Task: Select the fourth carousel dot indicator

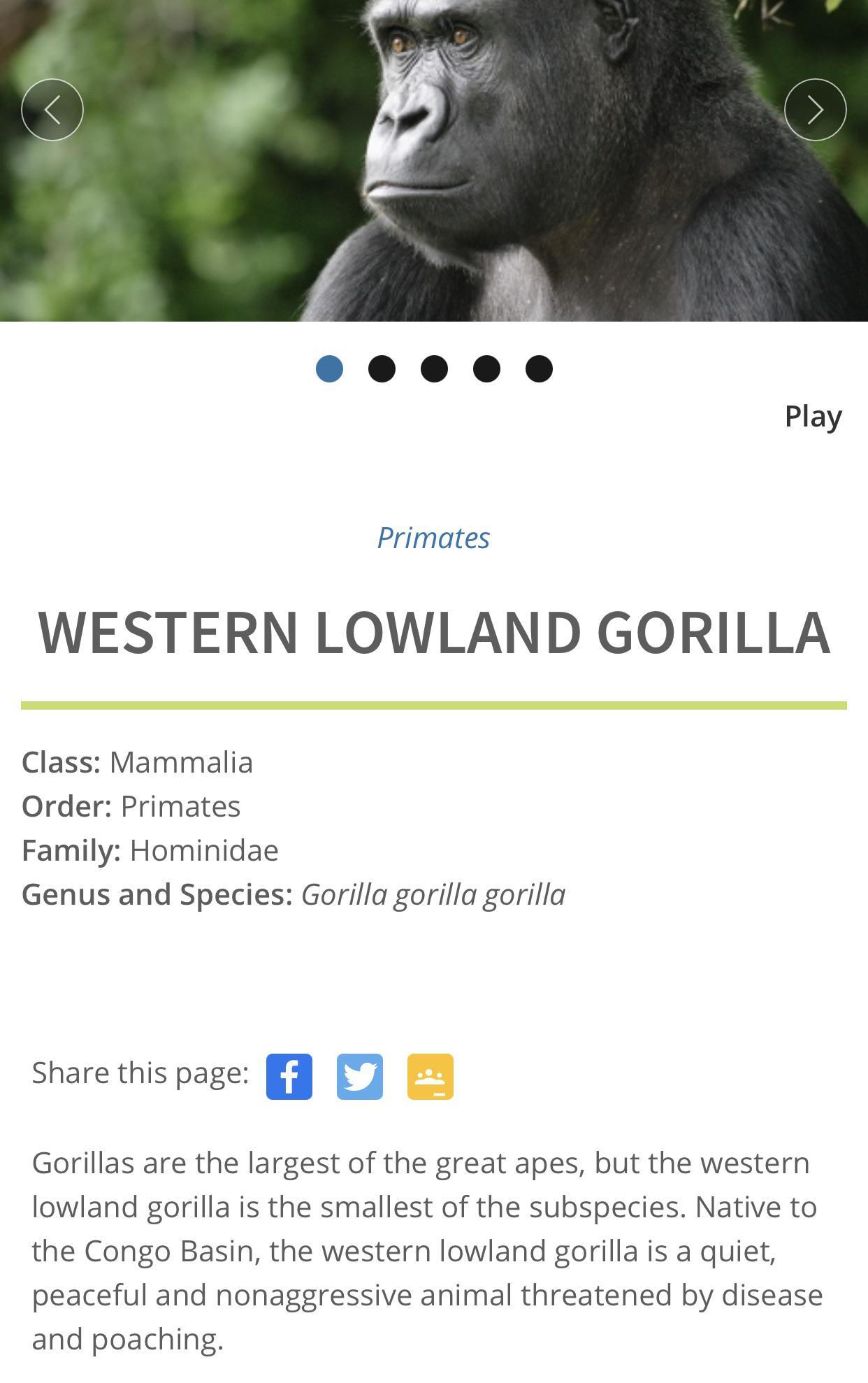Action: (x=486, y=368)
